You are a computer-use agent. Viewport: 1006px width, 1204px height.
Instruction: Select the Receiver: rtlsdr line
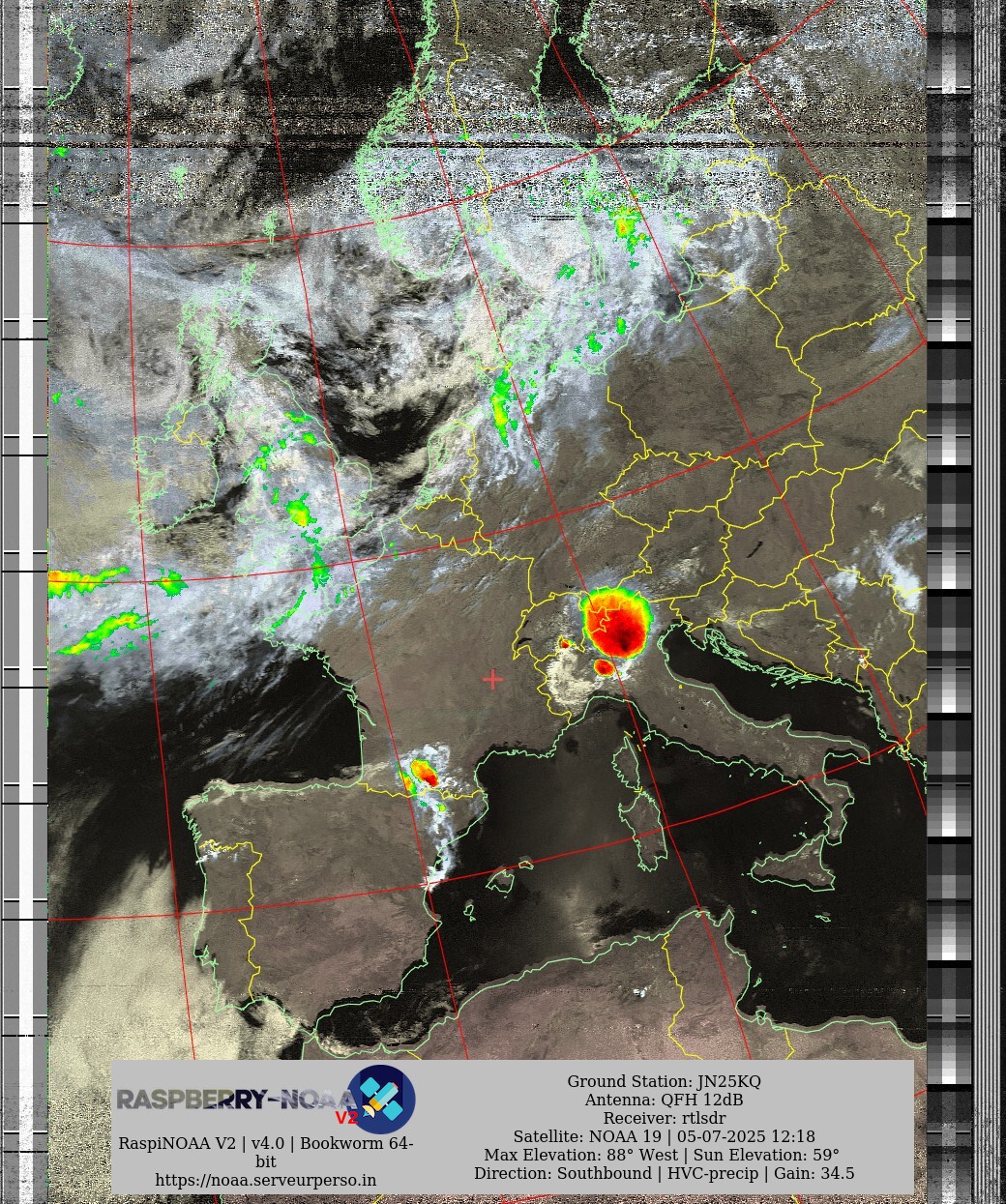tap(664, 1118)
